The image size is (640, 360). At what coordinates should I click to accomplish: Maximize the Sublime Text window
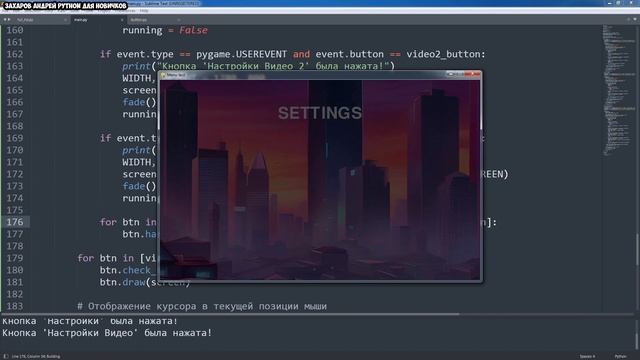point(619,3)
